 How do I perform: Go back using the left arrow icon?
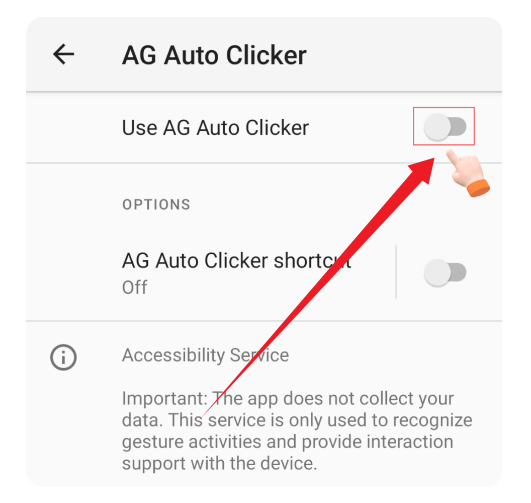63,54
